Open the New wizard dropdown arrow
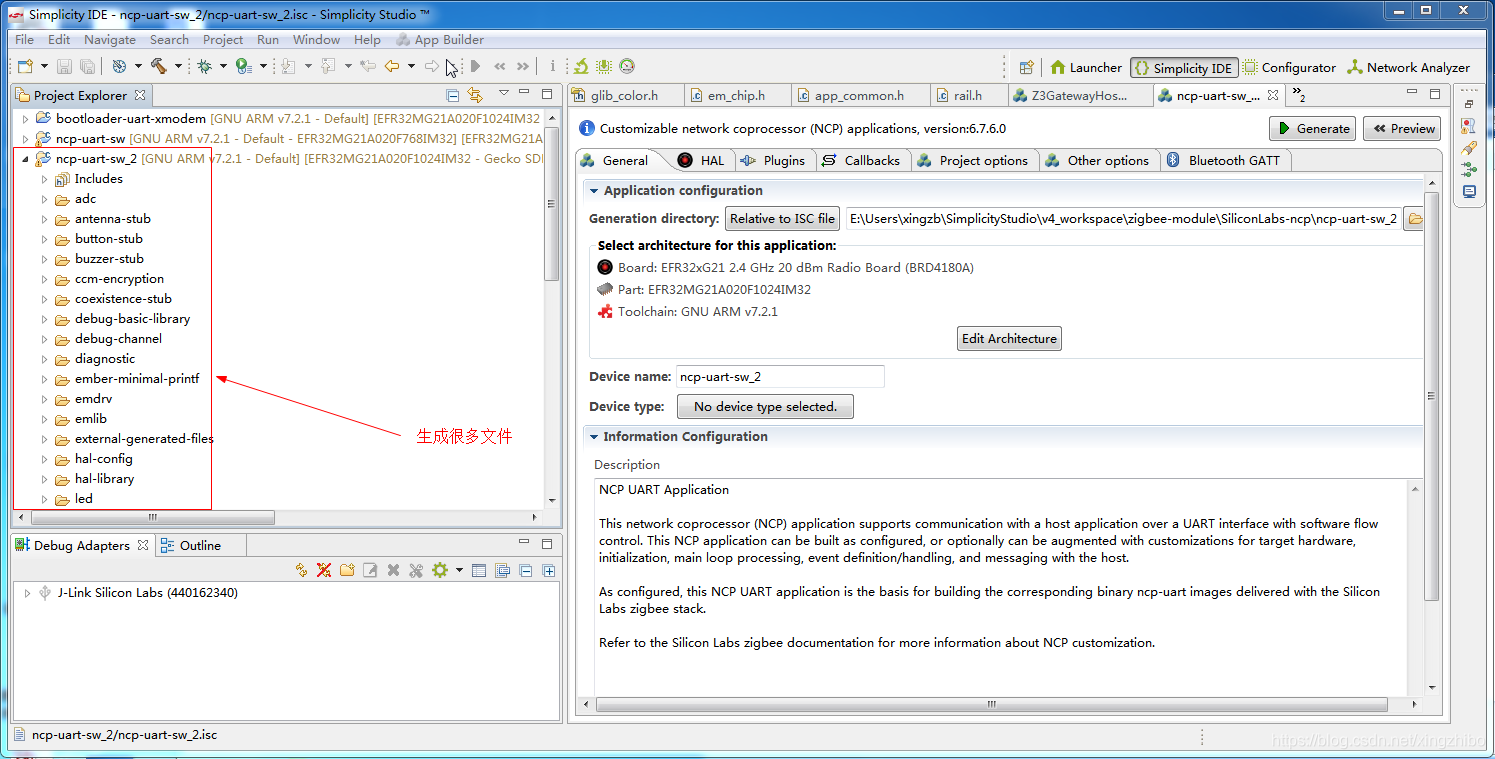 pos(43,67)
